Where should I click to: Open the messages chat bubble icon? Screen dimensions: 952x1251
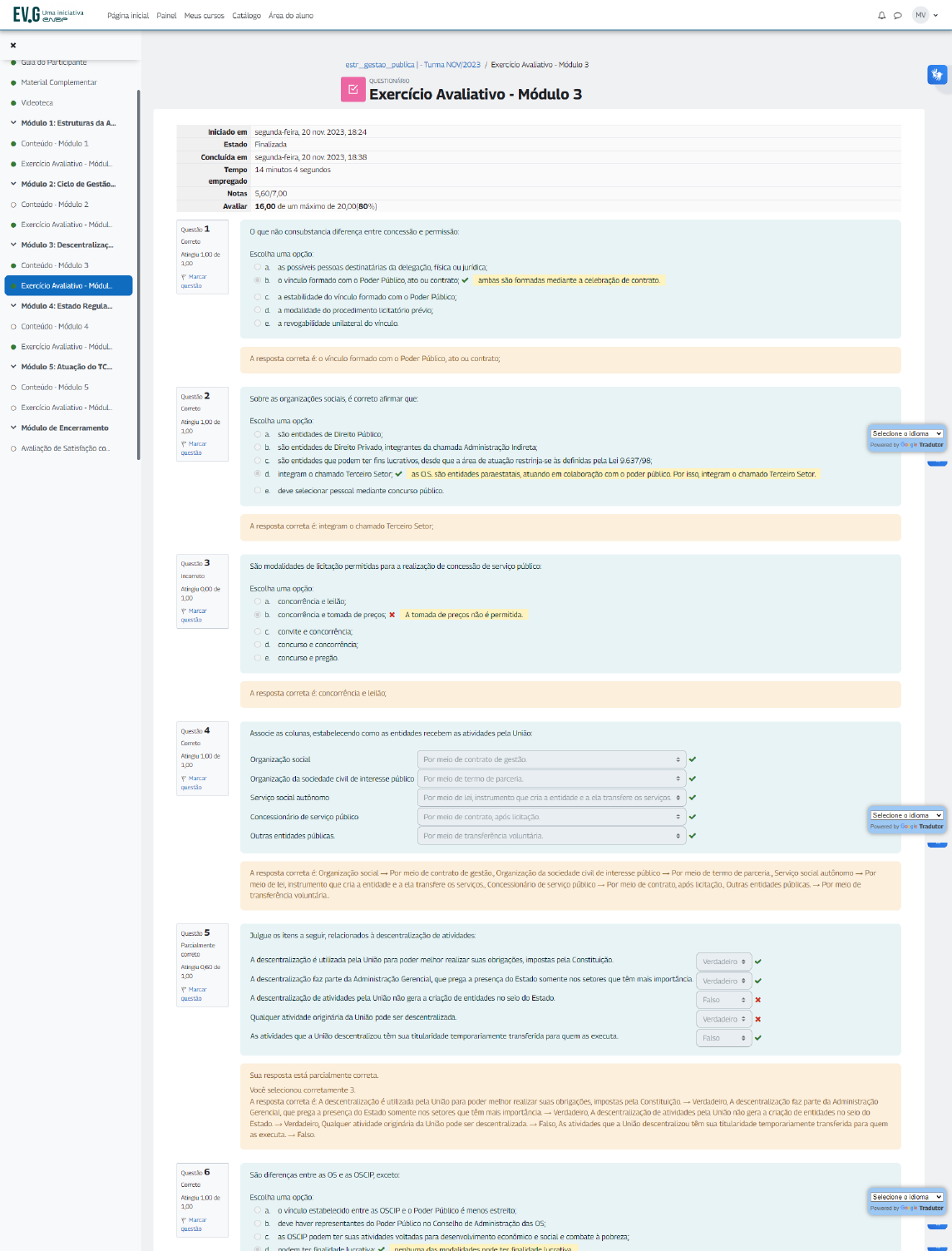point(898,16)
